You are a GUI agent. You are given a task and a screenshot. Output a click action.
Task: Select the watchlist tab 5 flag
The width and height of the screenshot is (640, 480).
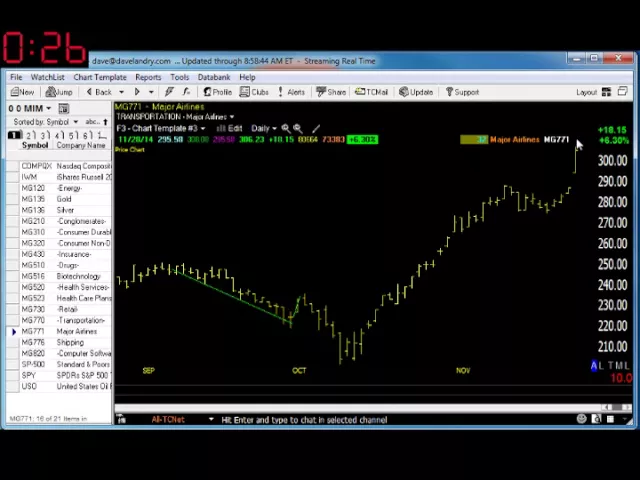(x=73, y=136)
